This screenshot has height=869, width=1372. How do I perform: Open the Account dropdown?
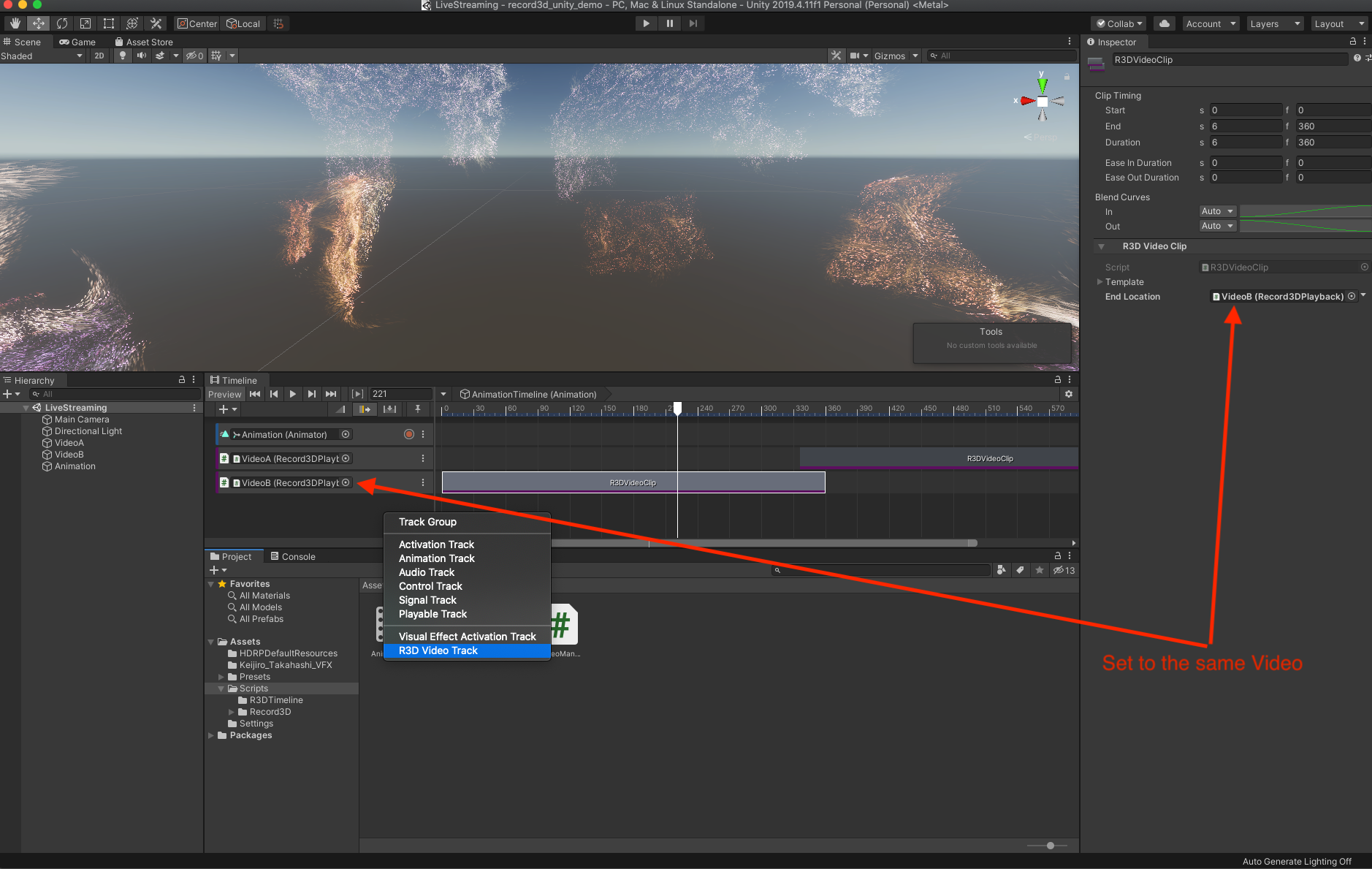(x=1211, y=23)
